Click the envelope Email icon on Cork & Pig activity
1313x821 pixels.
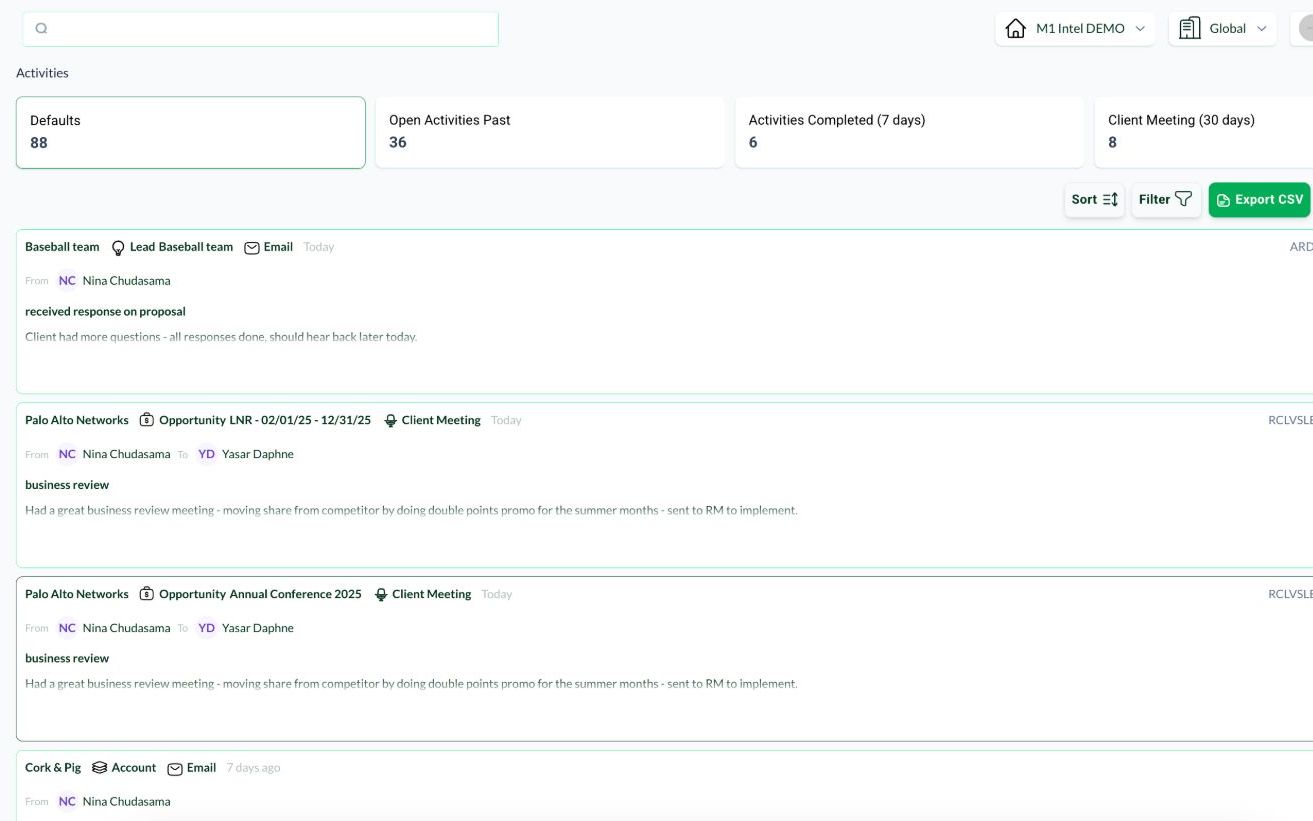[175, 769]
